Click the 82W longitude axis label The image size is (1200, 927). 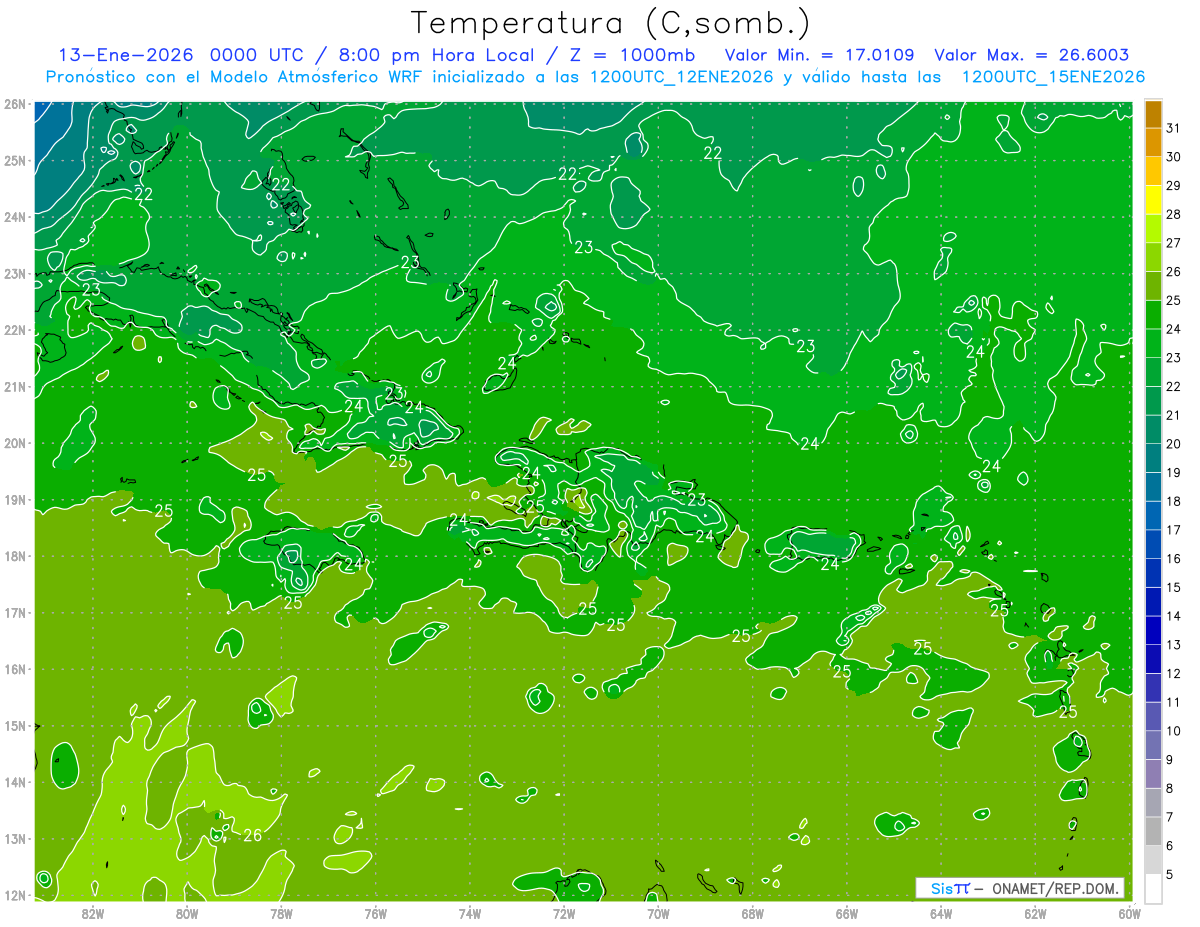click(x=93, y=913)
